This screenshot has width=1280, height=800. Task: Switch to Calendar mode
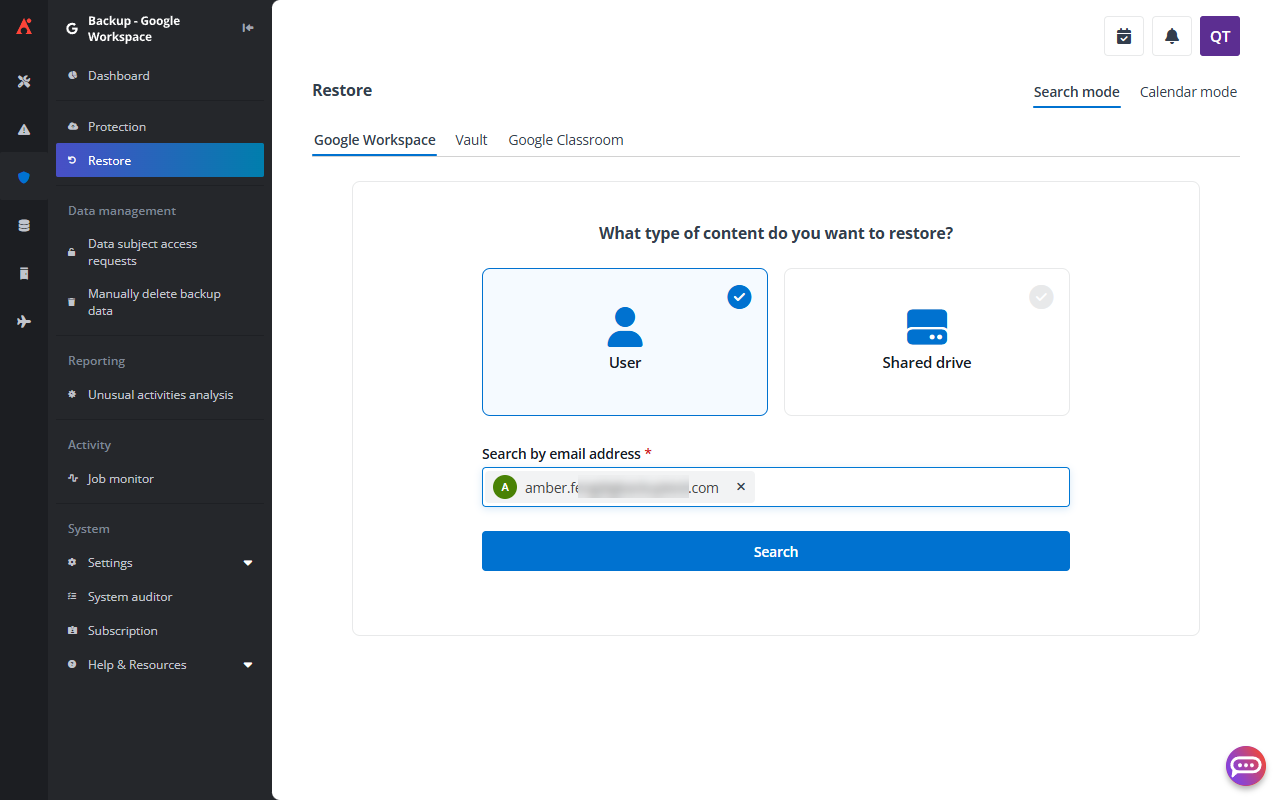[1188, 92]
